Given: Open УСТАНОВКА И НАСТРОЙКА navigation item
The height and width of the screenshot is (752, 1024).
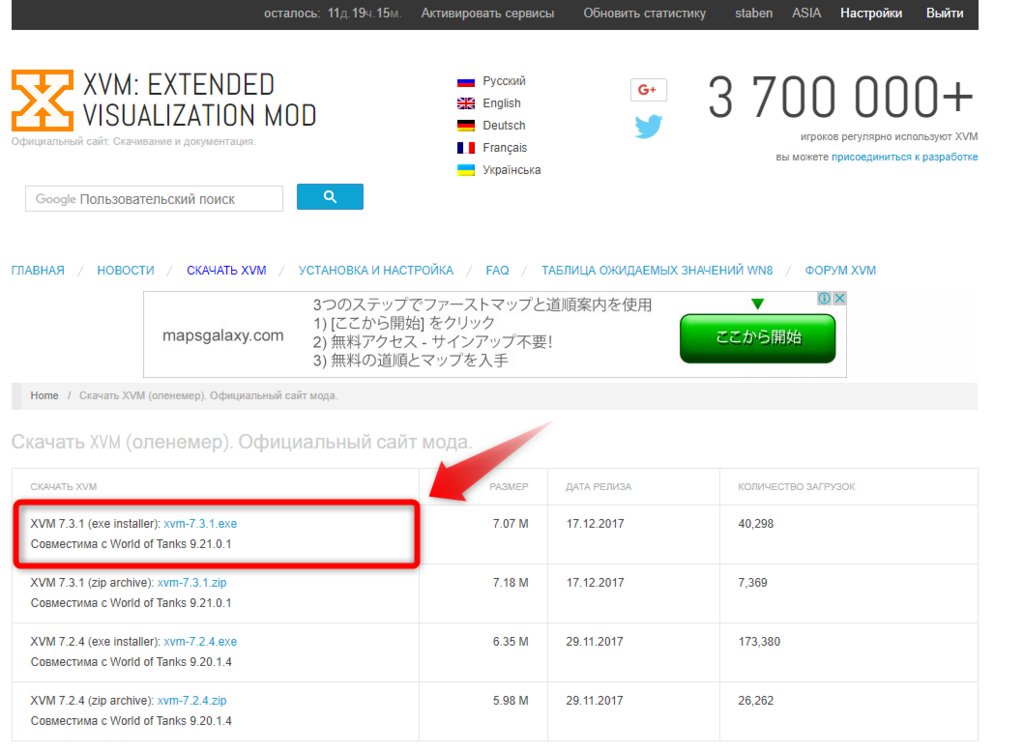Looking at the screenshot, I should (376, 270).
